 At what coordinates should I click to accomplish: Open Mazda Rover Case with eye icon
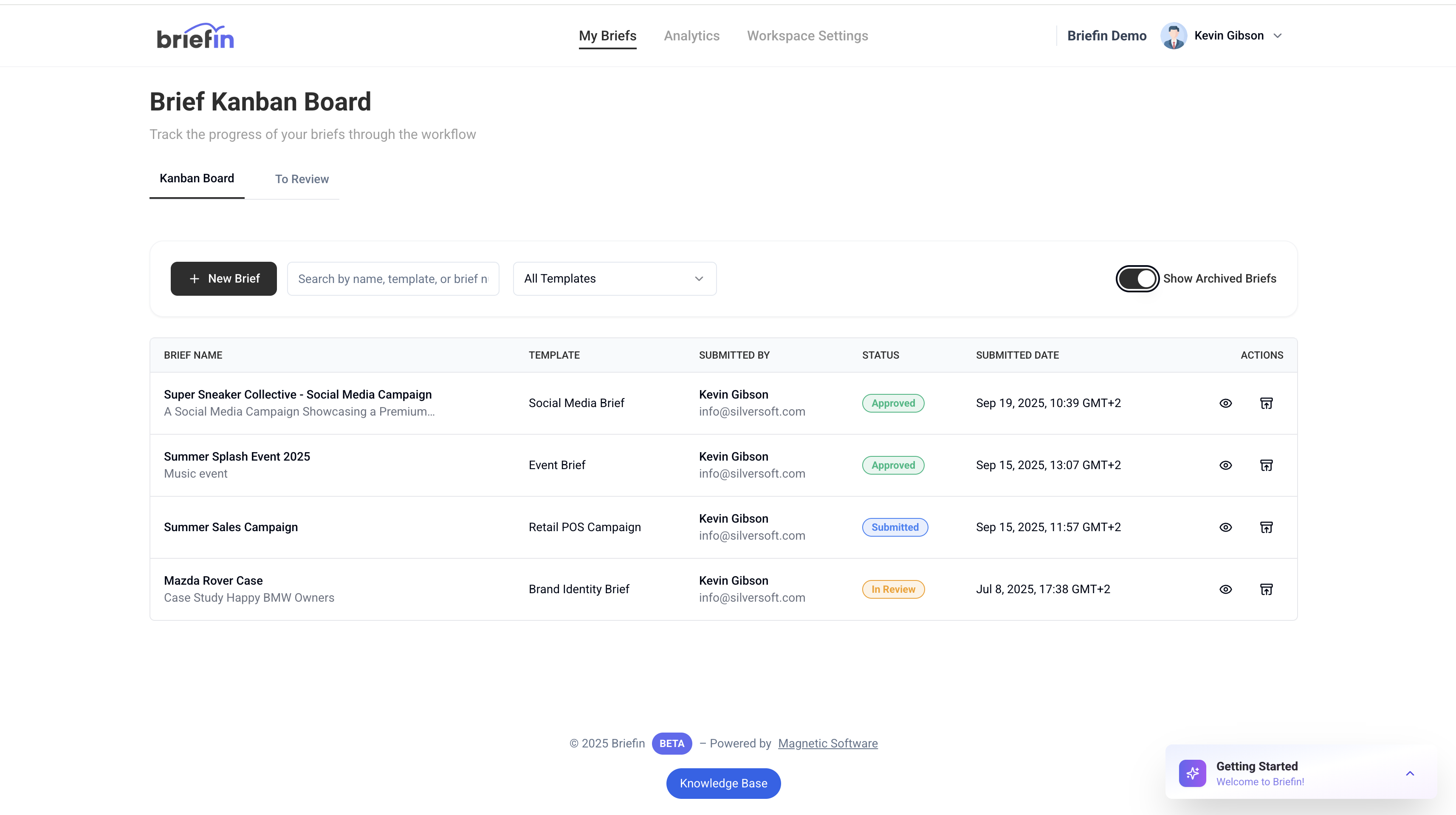[x=1225, y=589]
